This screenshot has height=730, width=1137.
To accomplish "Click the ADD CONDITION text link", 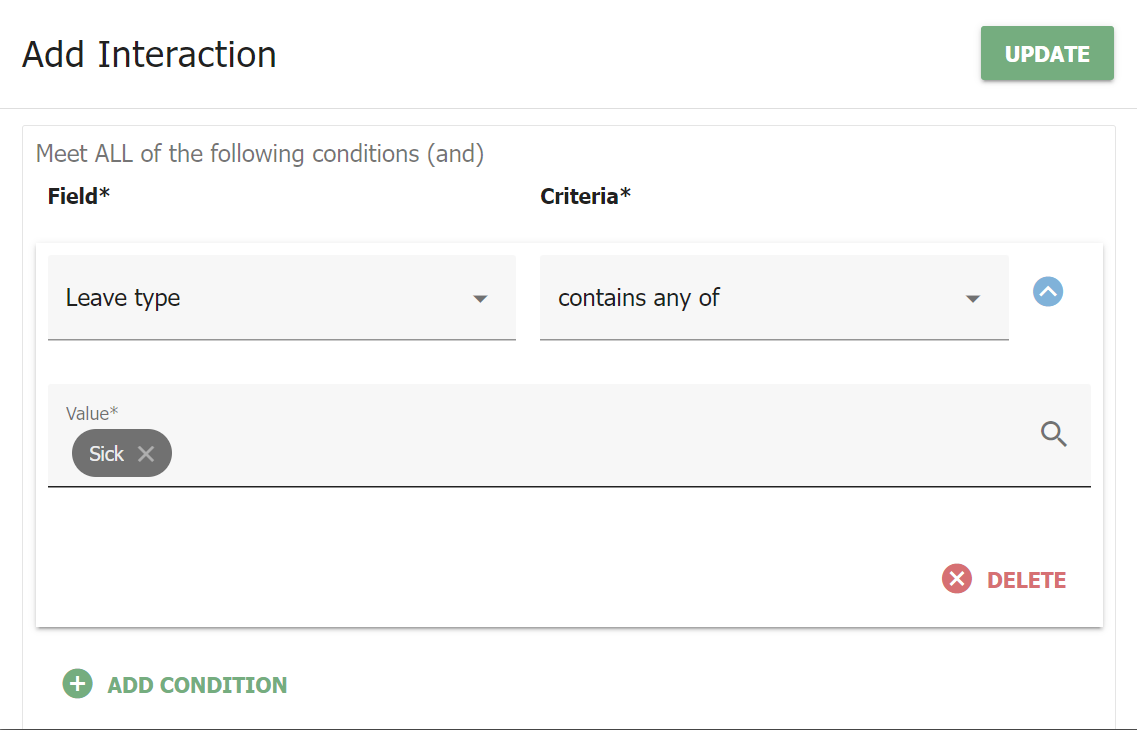I will [x=197, y=685].
